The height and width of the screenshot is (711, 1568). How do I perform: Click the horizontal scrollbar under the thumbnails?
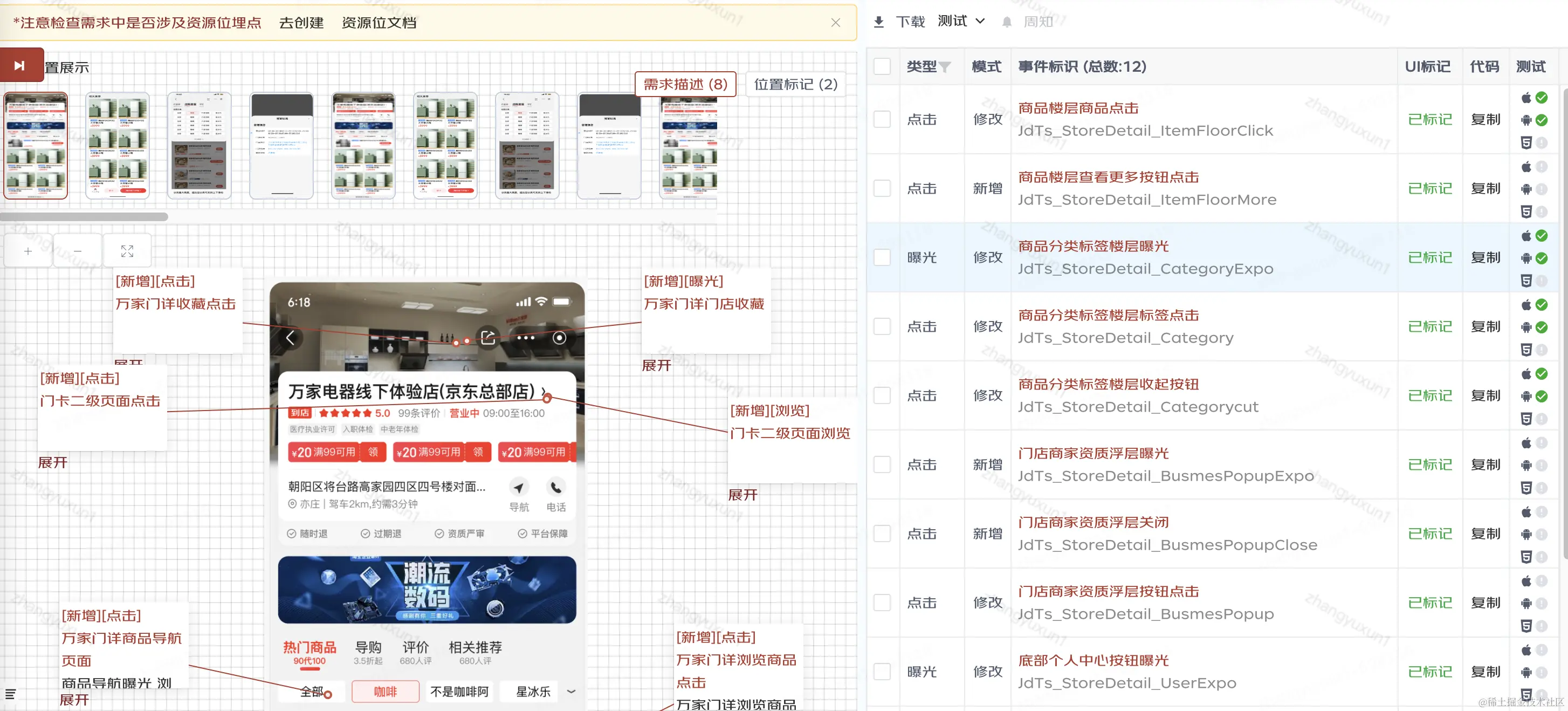click(84, 217)
